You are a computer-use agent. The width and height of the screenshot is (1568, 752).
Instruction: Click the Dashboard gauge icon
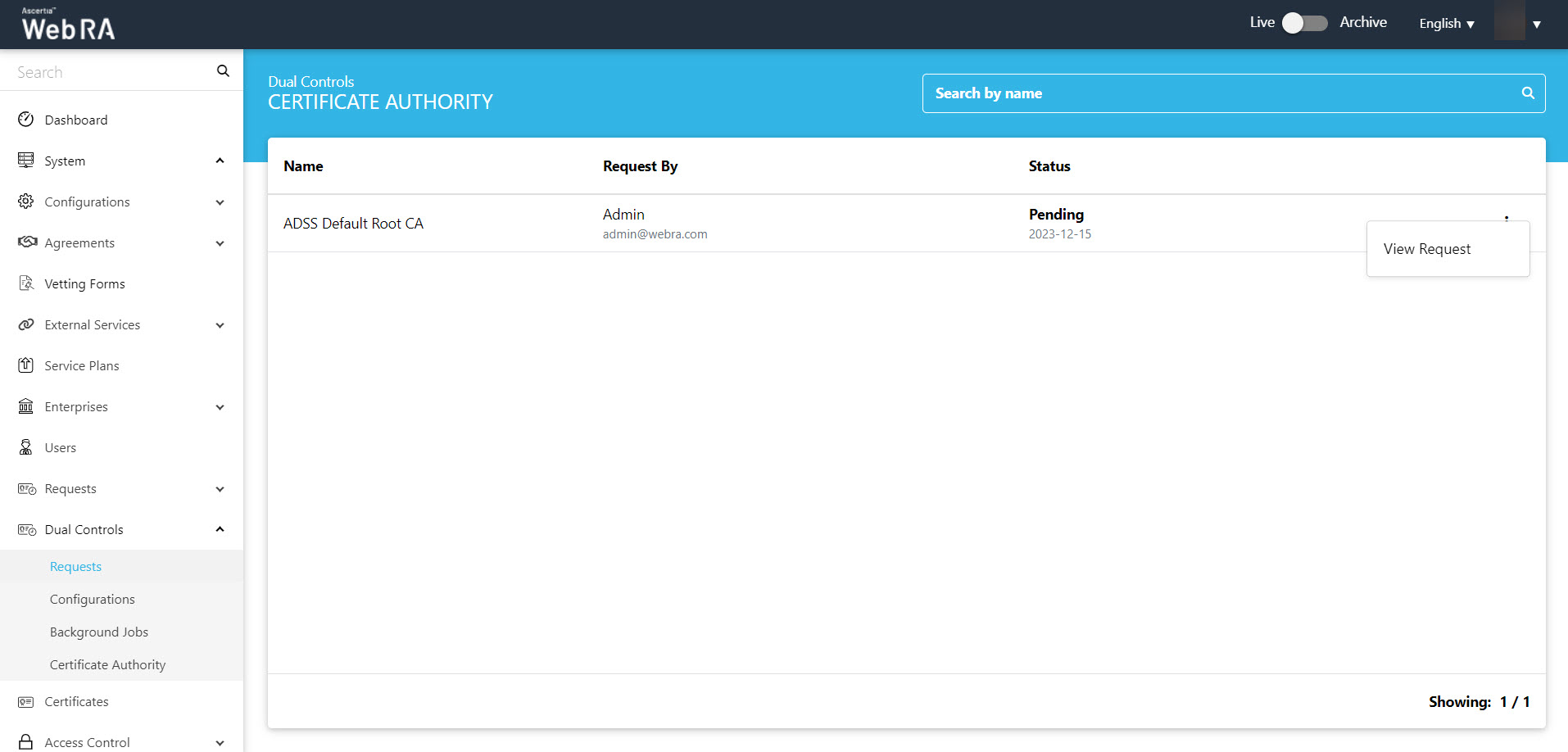[26, 120]
